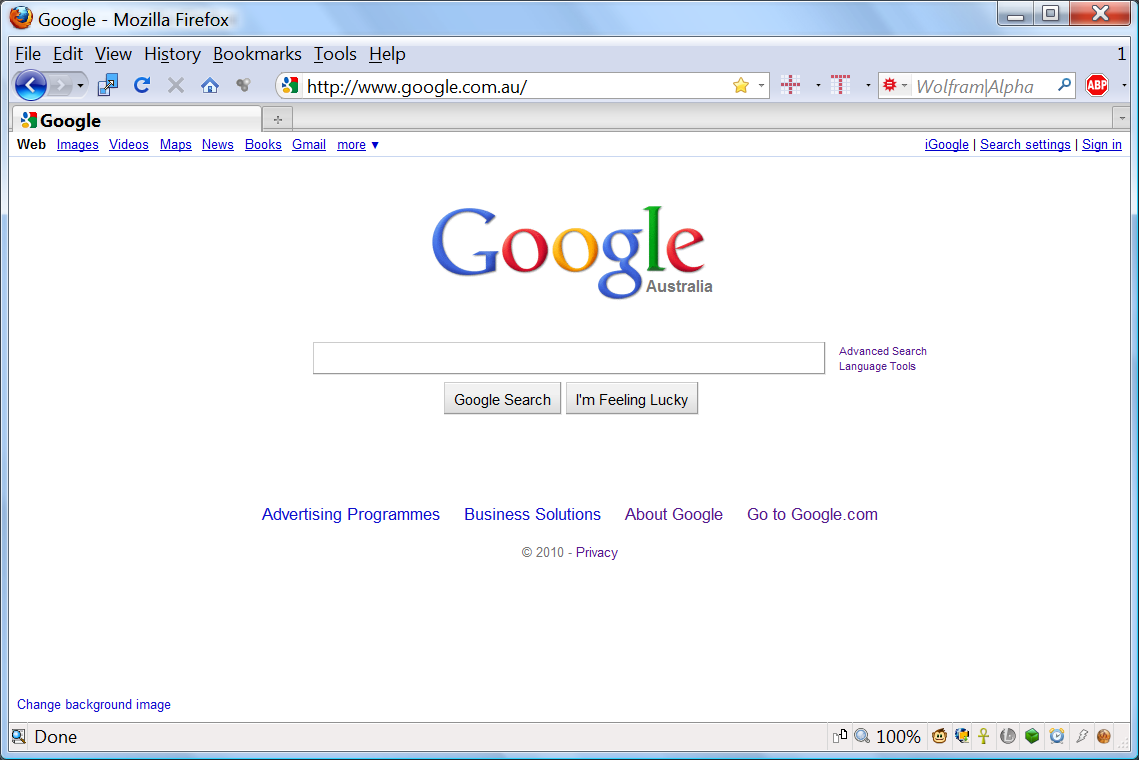Screen dimensions: 1139x760
Task: Click the red dotted cross toolbar icon
Action: (790, 85)
